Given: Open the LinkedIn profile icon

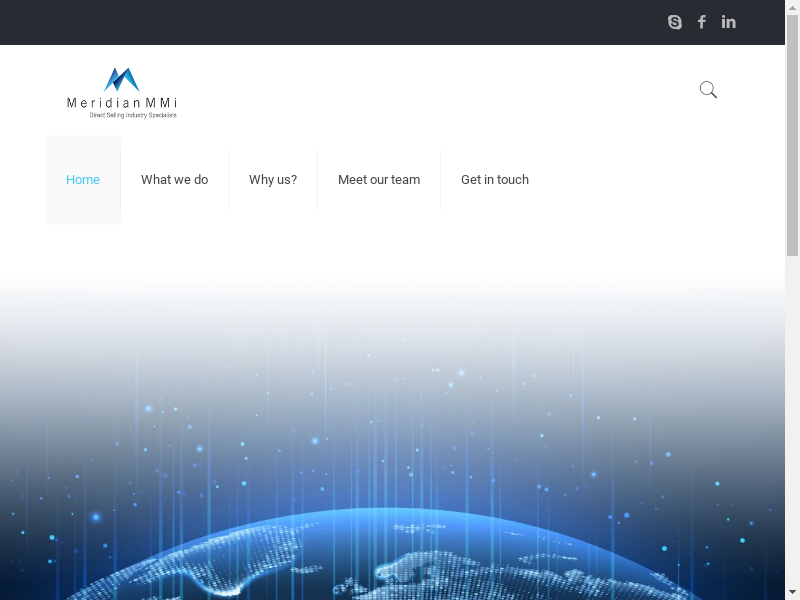Looking at the screenshot, I should click(729, 22).
